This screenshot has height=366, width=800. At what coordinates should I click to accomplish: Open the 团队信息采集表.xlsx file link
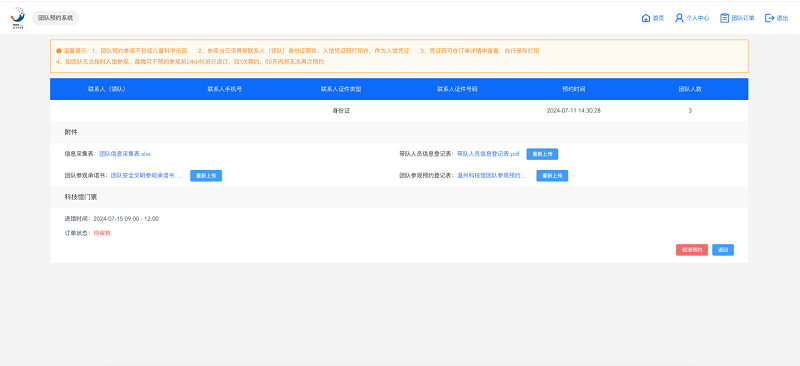pos(125,154)
